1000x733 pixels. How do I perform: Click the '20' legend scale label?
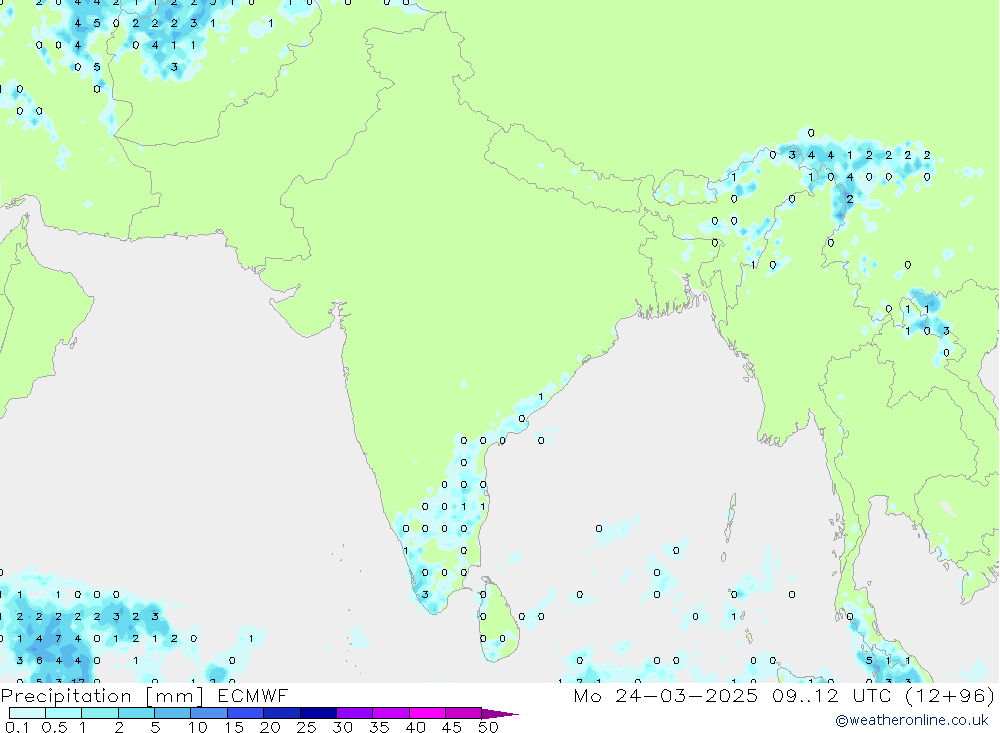click(270, 727)
